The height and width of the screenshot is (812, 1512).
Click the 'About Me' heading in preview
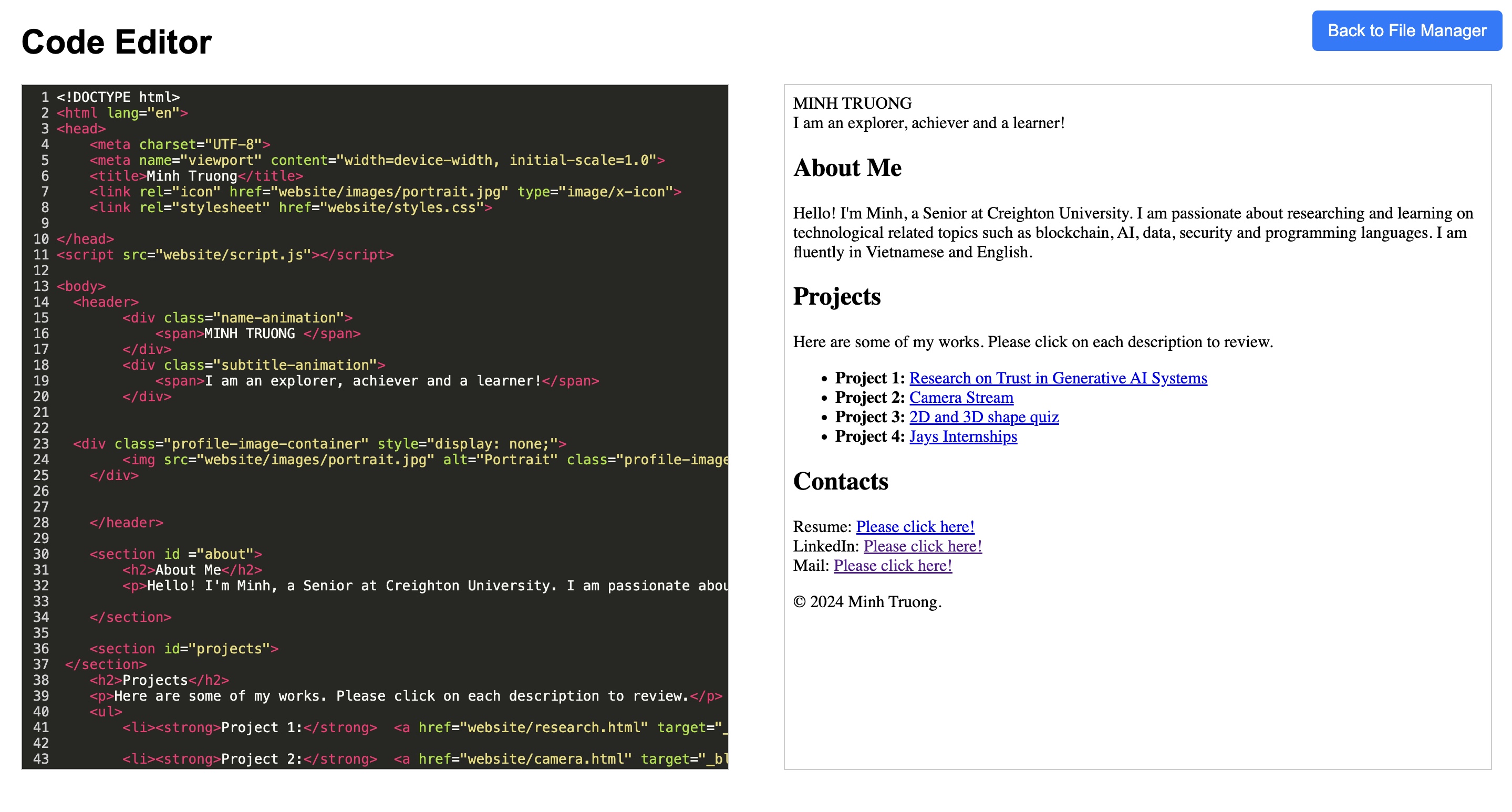(847, 168)
